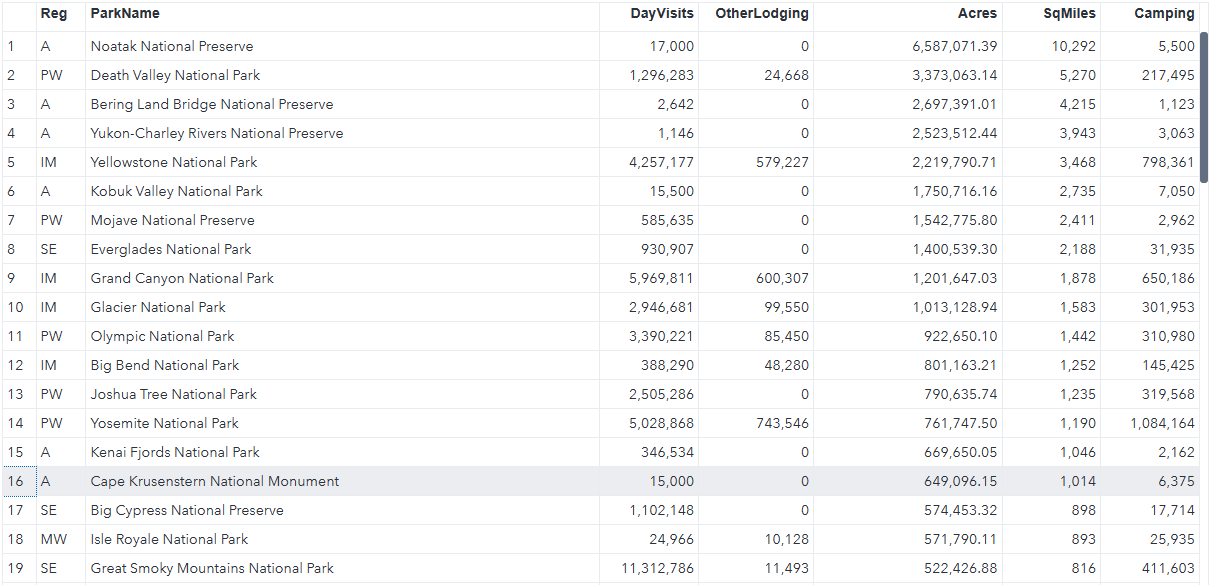The image size is (1221, 585).
Task: Select the Death Valley National Park cell
Action: click(175, 75)
